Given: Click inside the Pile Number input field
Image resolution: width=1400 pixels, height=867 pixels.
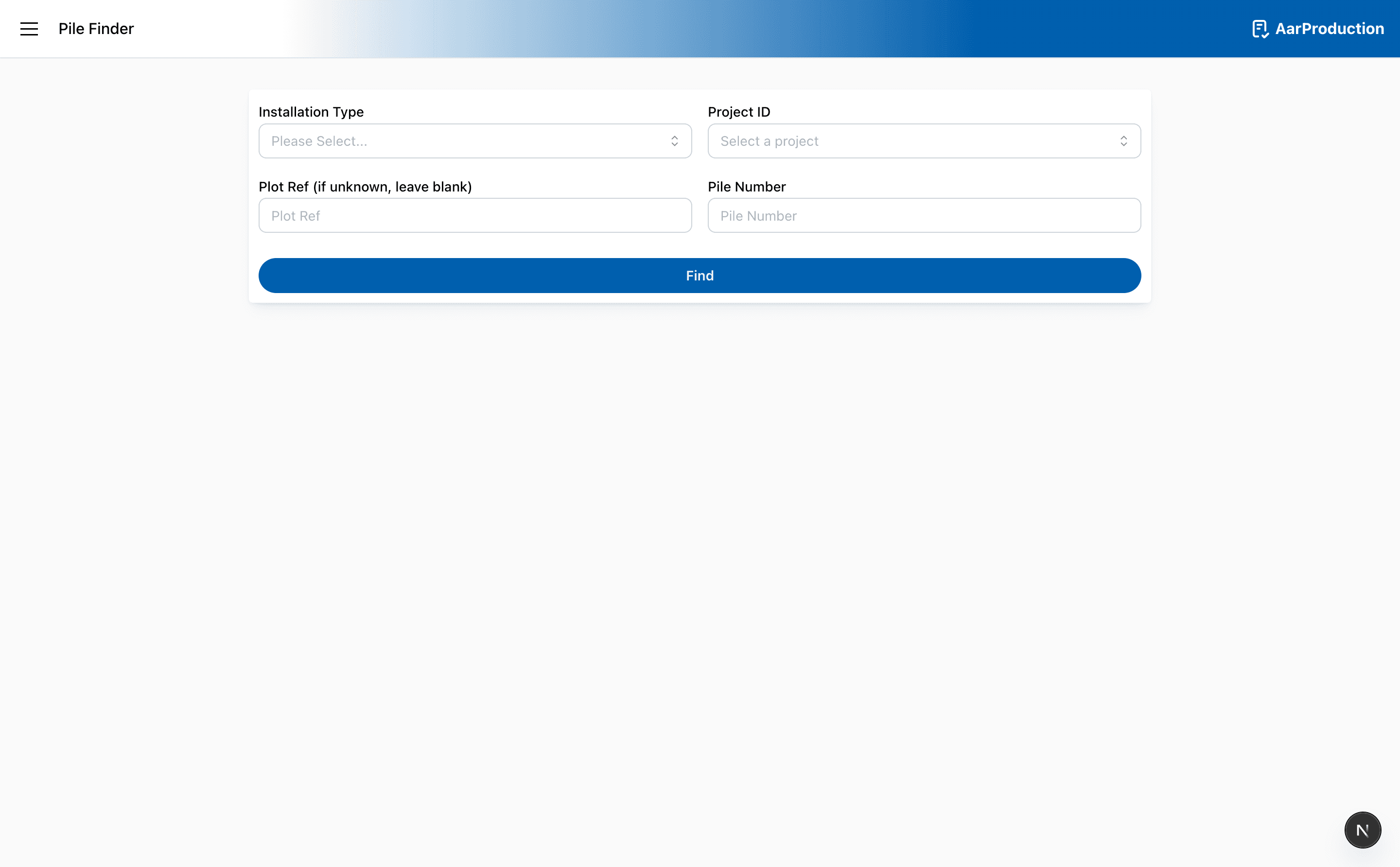Looking at the screenshot, I should point(924,216).
